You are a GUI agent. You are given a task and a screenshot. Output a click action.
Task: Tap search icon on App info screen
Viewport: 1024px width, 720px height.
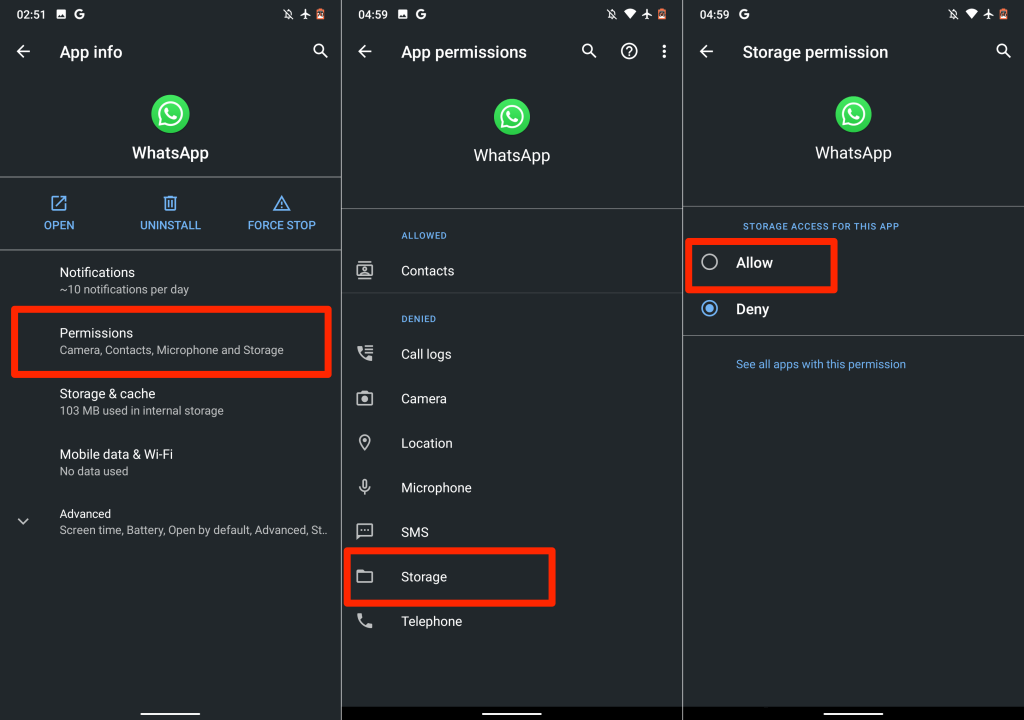pos(320,51)
